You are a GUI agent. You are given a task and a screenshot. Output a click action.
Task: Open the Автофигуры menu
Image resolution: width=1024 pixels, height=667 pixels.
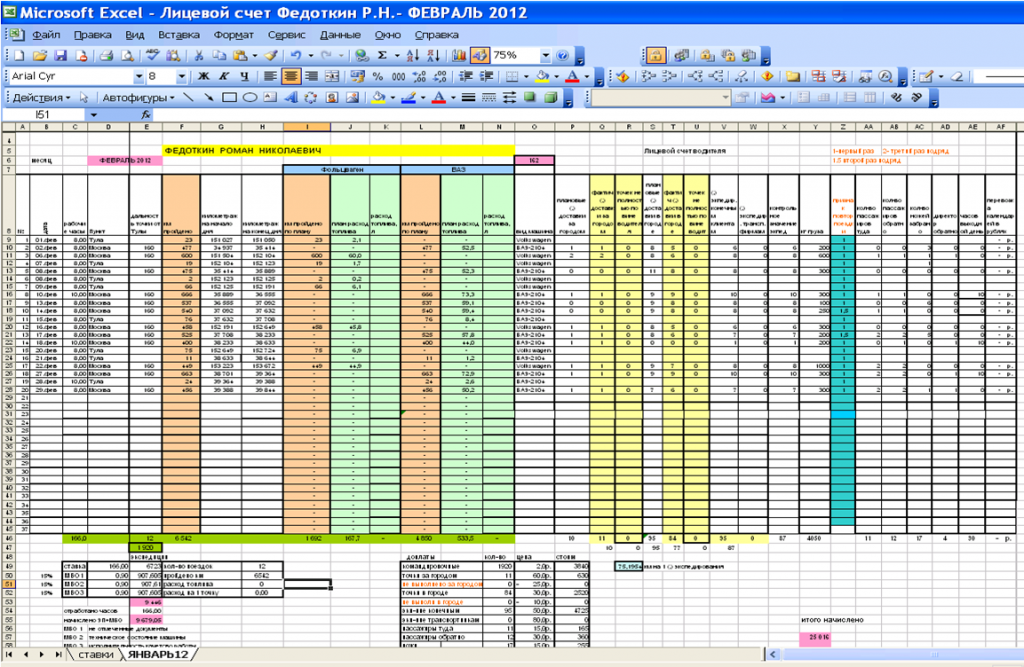click(138, 97)
